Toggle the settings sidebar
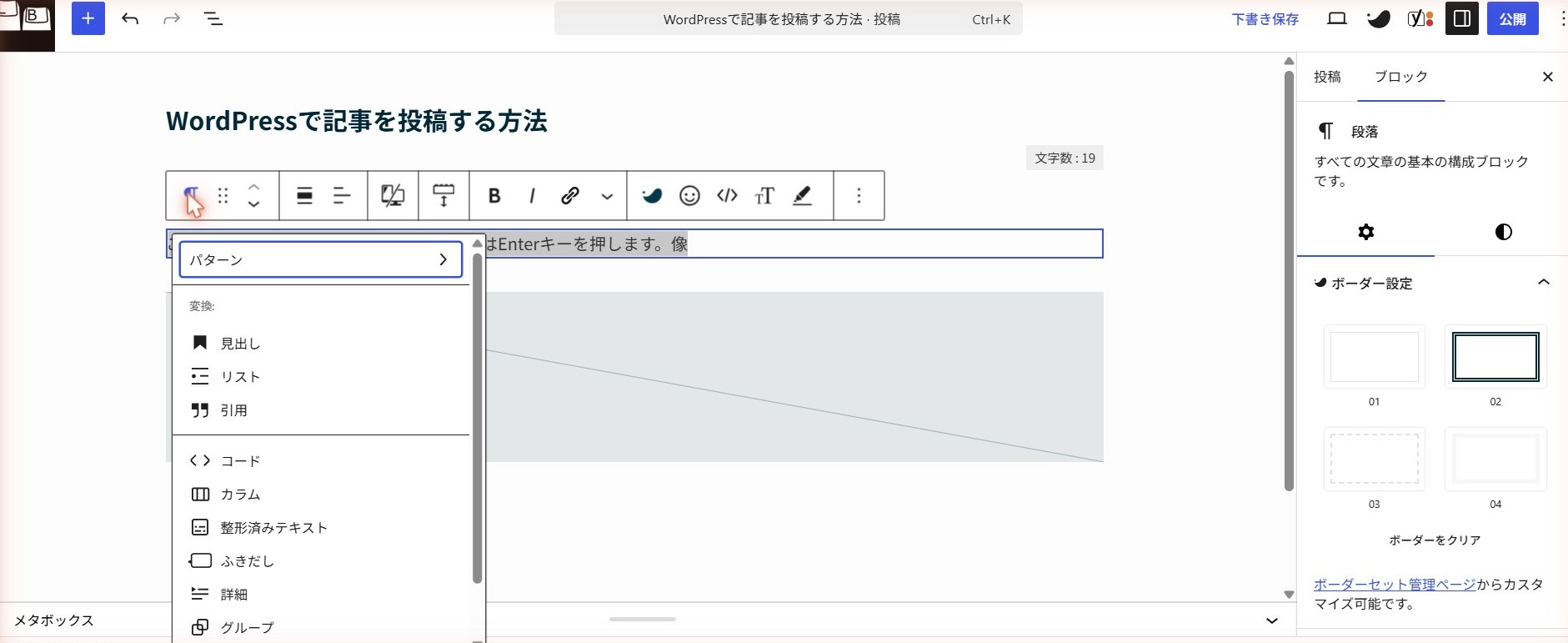This screenshot has height=643, width=1568. [x=1462, y=18]
